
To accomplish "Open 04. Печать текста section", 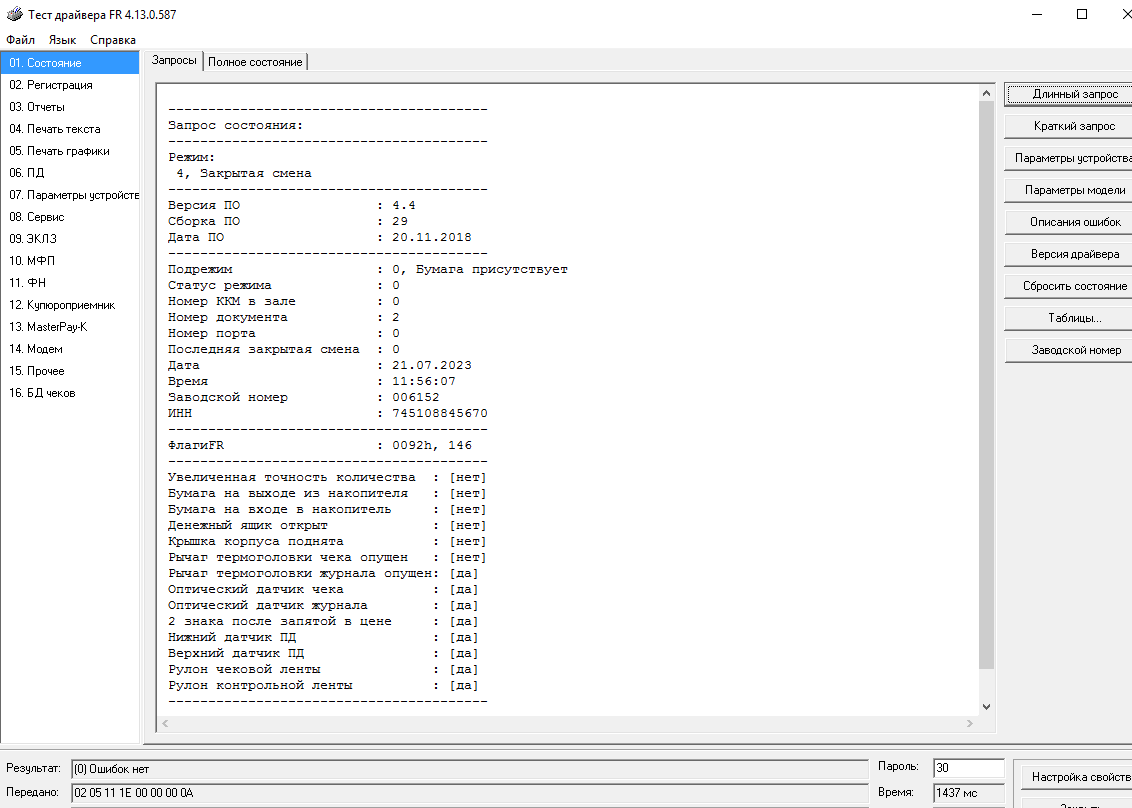I will 70,129.
